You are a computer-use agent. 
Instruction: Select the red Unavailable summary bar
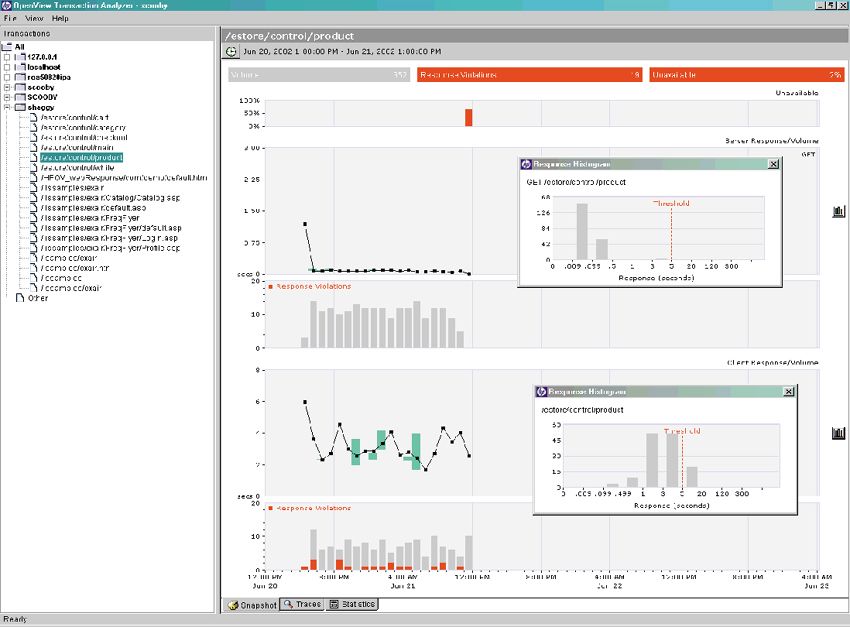click(747, 75)
